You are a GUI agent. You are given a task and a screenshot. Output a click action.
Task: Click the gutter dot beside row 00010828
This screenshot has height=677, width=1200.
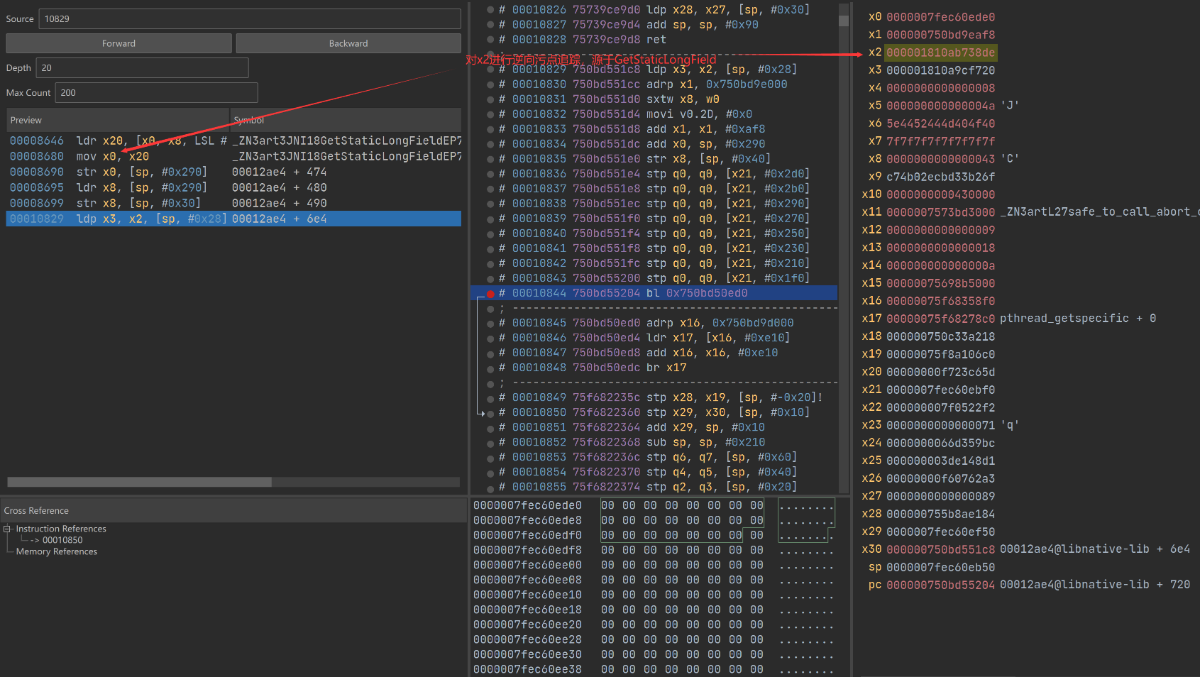click(490, 39)
